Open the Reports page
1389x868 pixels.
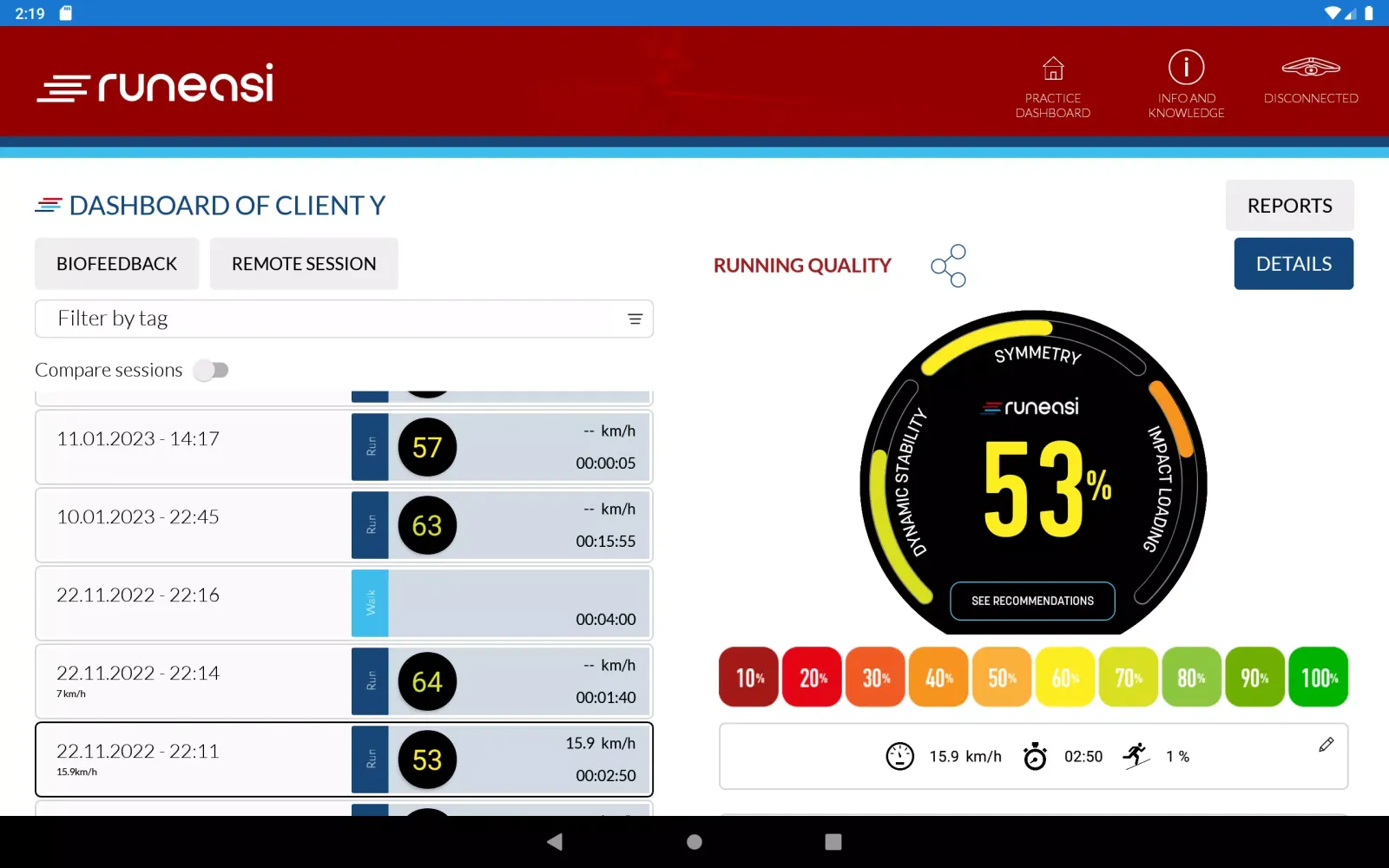pyautogui.click(x=1289, y=206)
